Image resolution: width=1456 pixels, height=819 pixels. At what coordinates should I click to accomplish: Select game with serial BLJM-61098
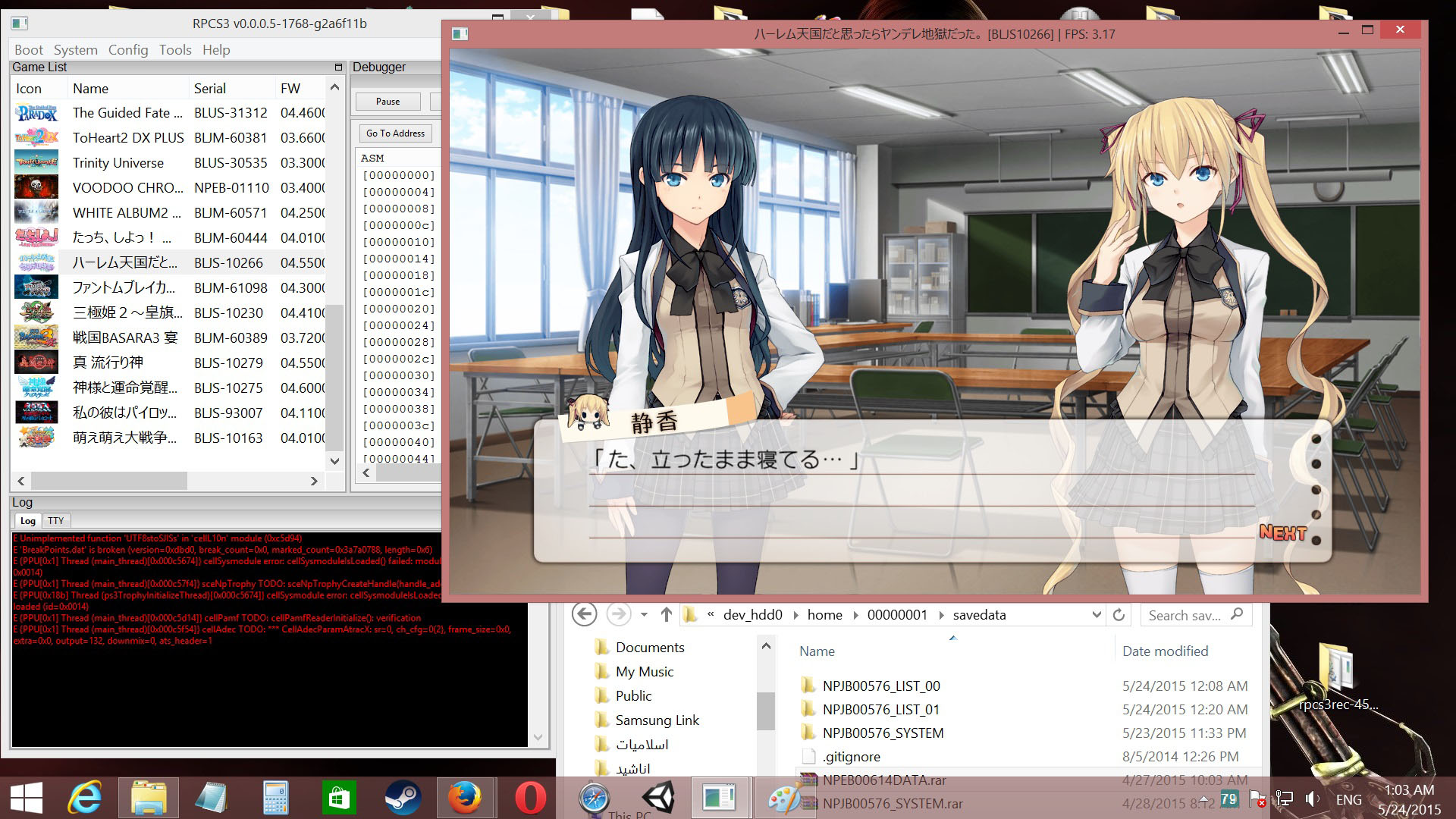click(x=169, y=287)
